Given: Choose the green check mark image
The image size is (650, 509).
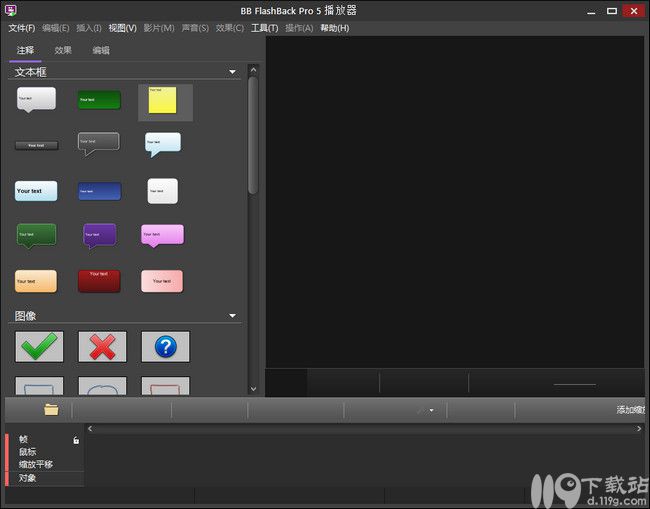Looking at the screenshot, I should tap(39, 347).
